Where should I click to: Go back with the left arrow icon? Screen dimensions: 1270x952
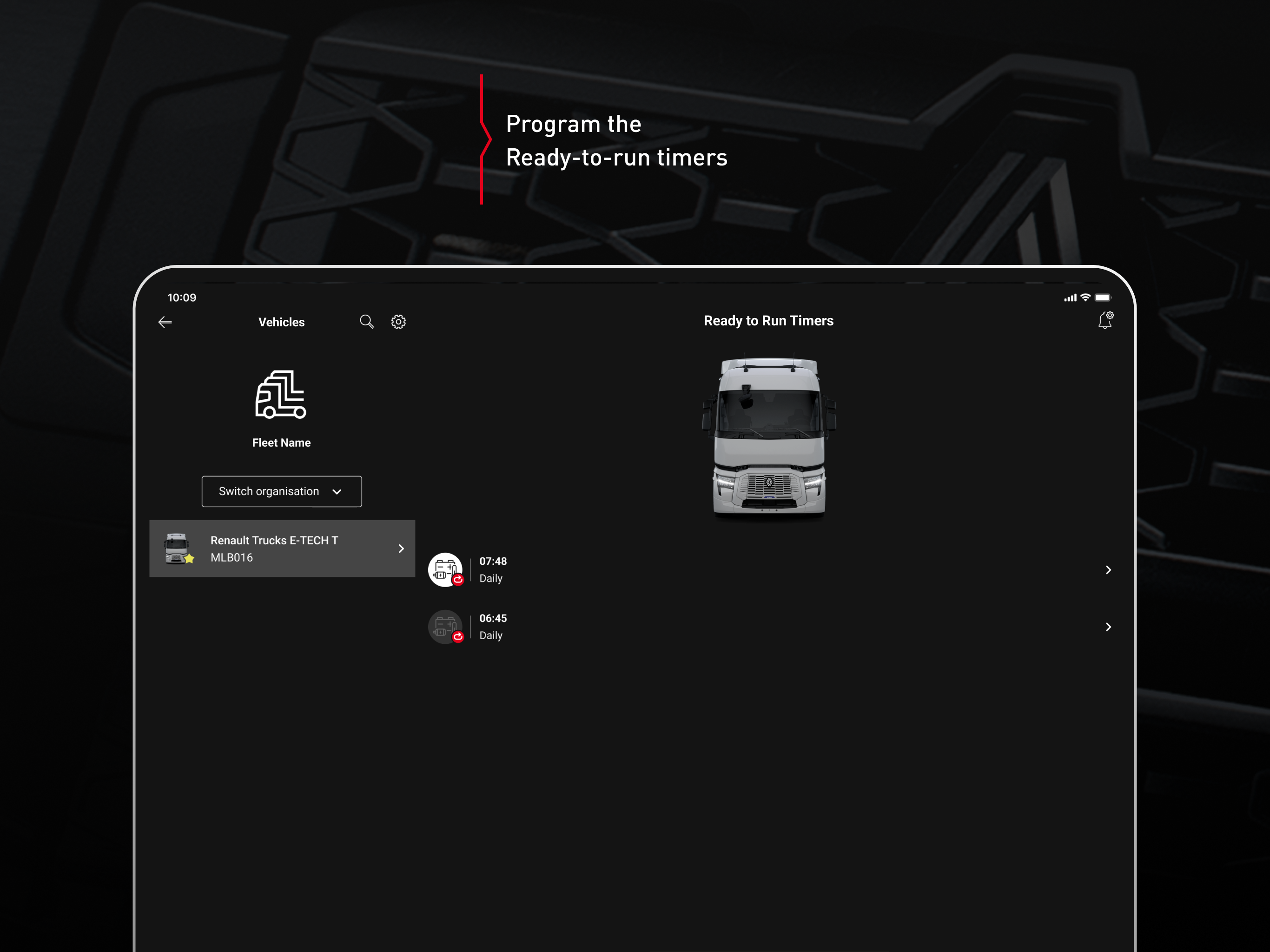tap(165, 322)
